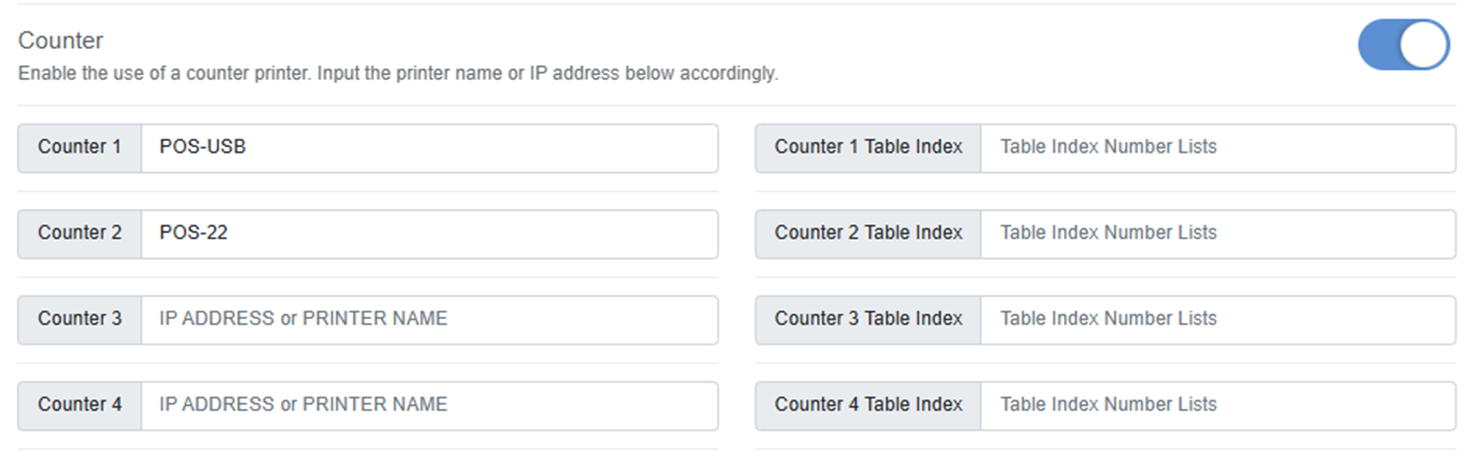Place cursor on the POS-22 text
Image resolution: width=1477 pixels, height=456 pixels.
pyautogui.click(x=193, y=233)
